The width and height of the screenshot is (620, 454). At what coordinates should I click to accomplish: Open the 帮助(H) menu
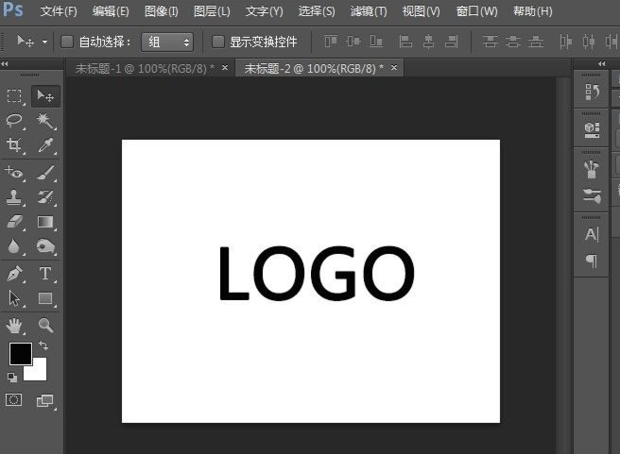(x=532, y=11)
